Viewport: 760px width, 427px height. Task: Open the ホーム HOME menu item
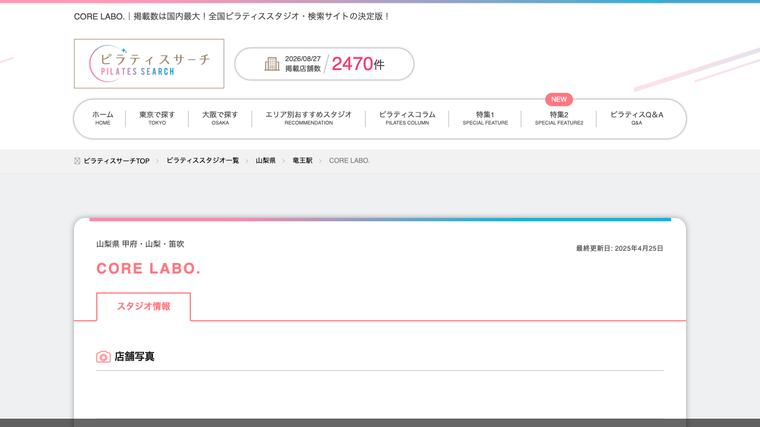click(x=103, y=118)
